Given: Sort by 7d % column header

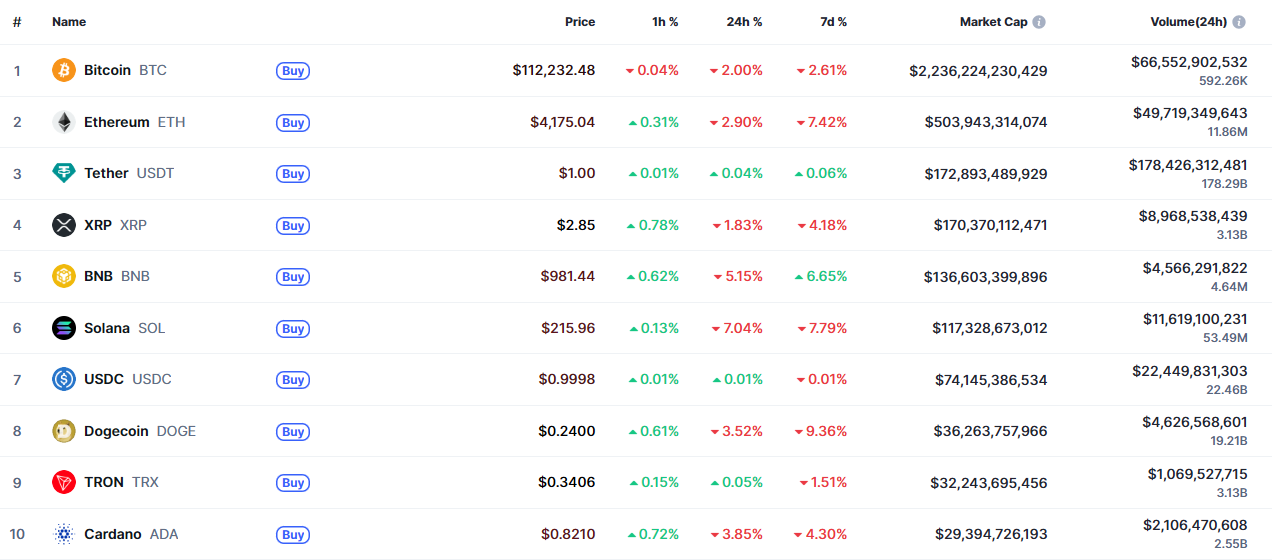Looking at the screenshot, I should pyautogui.click(x=830, y=22).
